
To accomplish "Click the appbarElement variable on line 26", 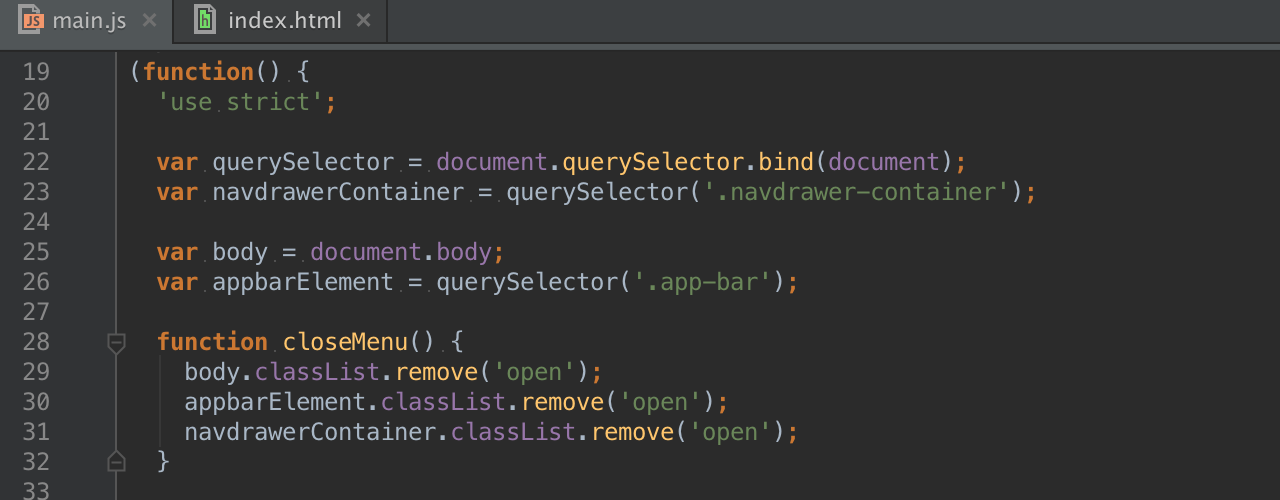I will click(x=303, y=282).
